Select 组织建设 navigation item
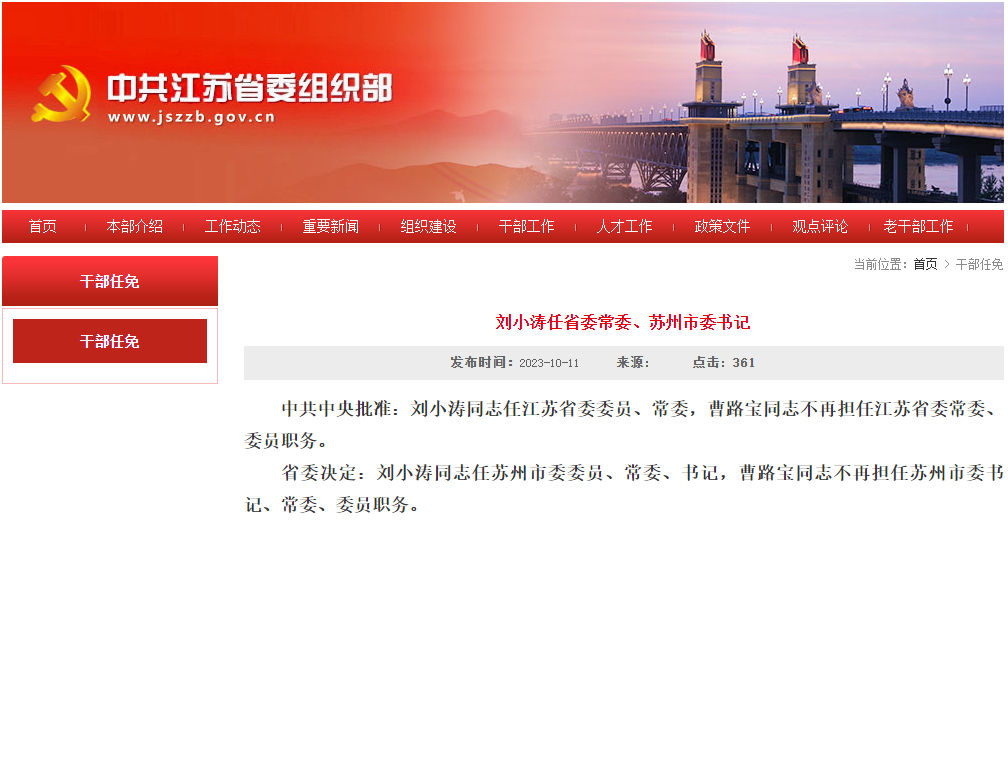Viewport: 1008px width, 757px height. (x=428, y=226)
